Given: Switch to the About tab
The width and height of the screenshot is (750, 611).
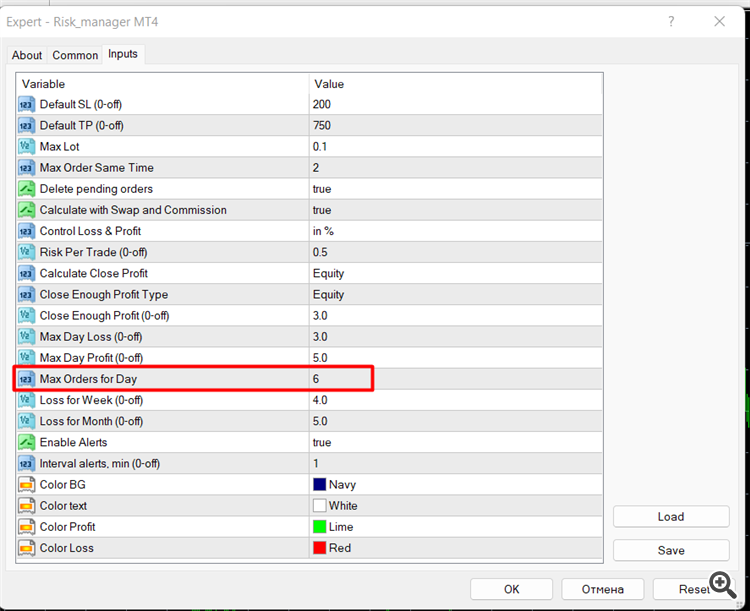Looking at the screenshot, I should coord(27,56).
